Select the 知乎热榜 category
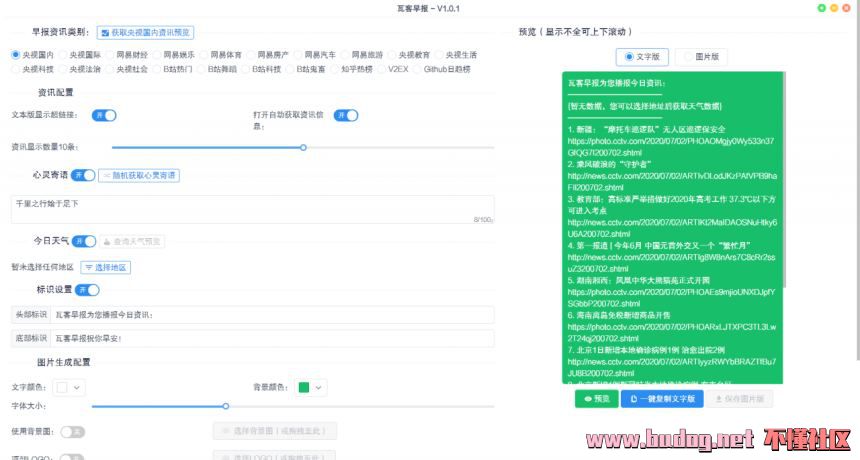Image resolution: width=860 pixels, height=460 pixels. click(x=352, y=69)
